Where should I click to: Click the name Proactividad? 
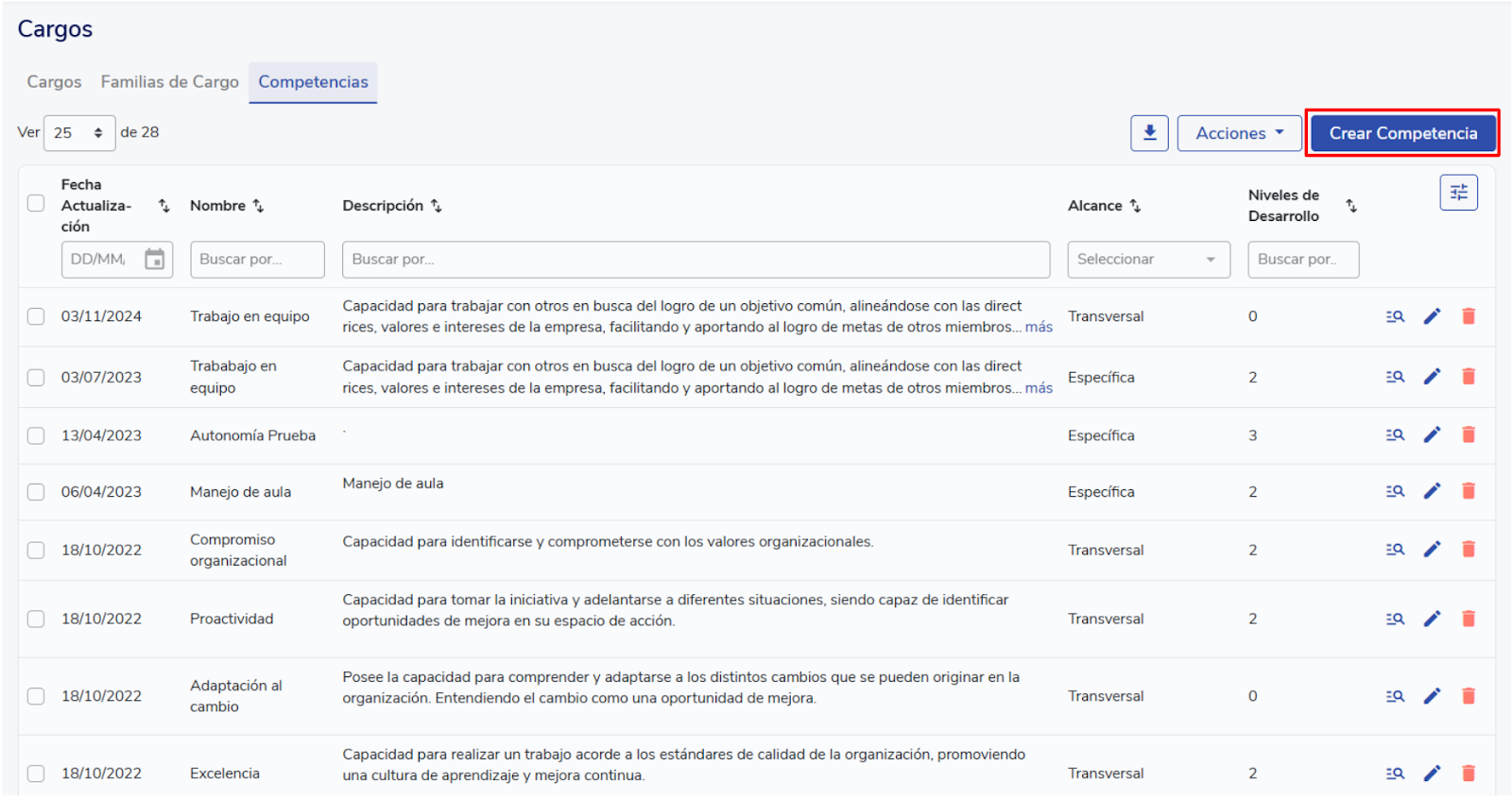[232, 620]
